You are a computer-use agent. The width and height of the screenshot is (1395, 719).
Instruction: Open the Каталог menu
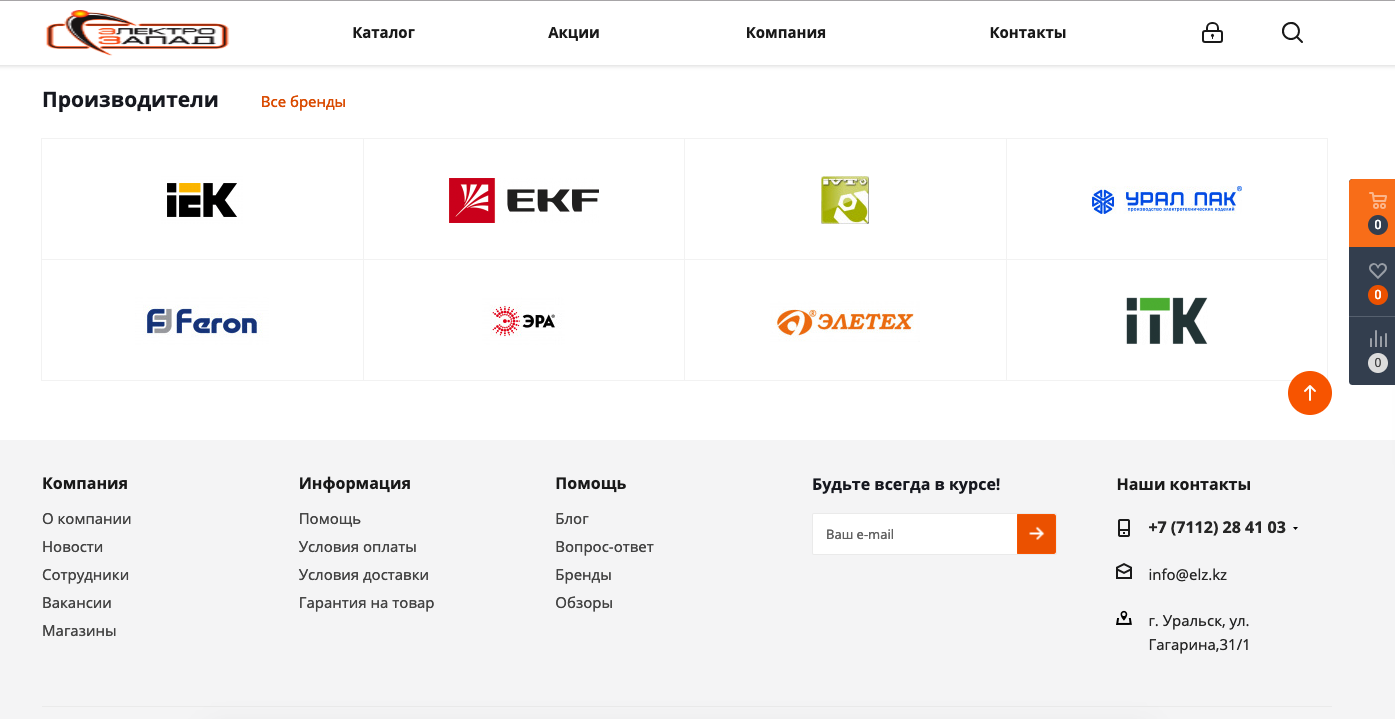point(384,33)
